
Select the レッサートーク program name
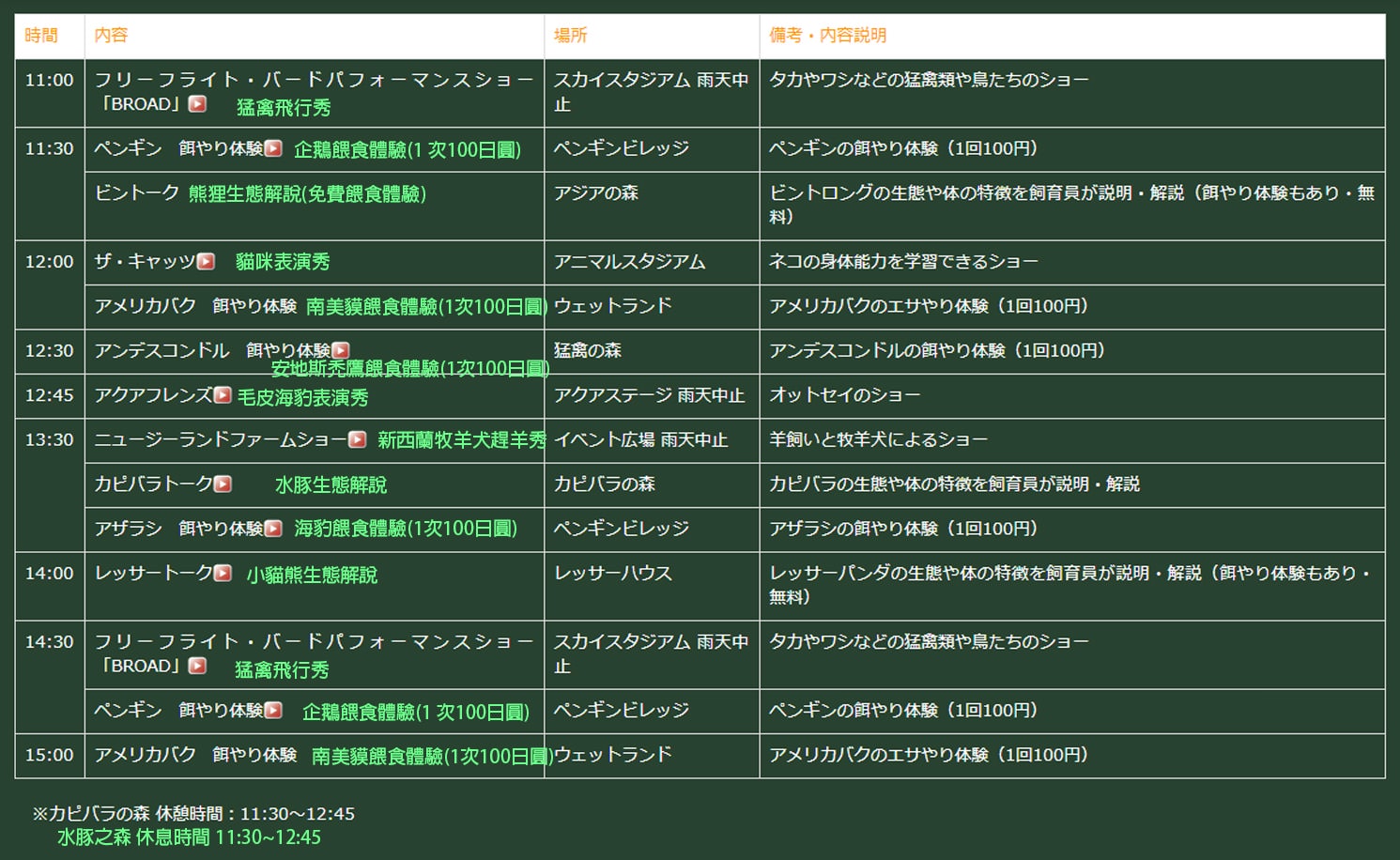click(x=153, y=573)
